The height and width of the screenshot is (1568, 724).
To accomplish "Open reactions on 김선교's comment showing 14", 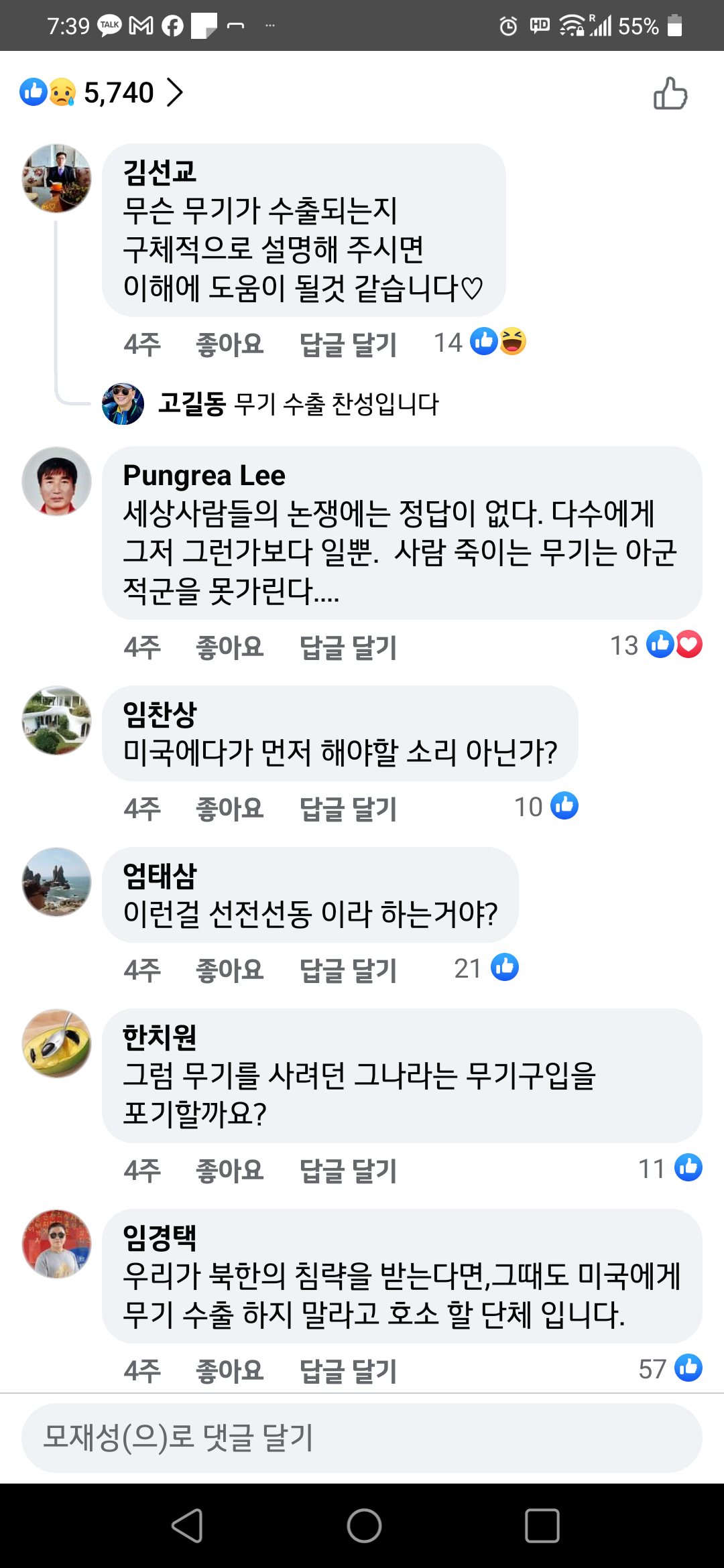I will [x=480, y=342].
